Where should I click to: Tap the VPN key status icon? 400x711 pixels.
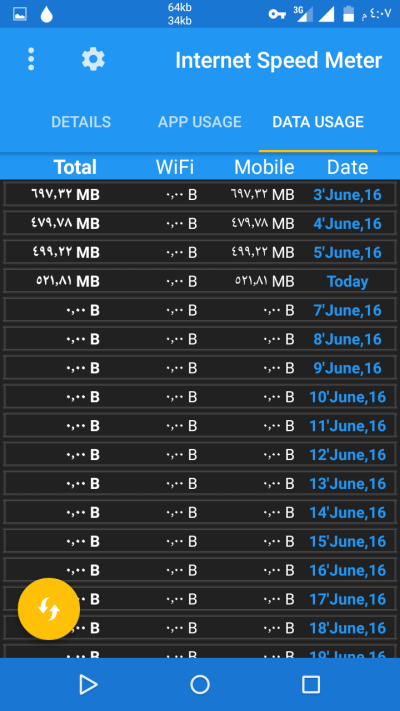point(277,14)
